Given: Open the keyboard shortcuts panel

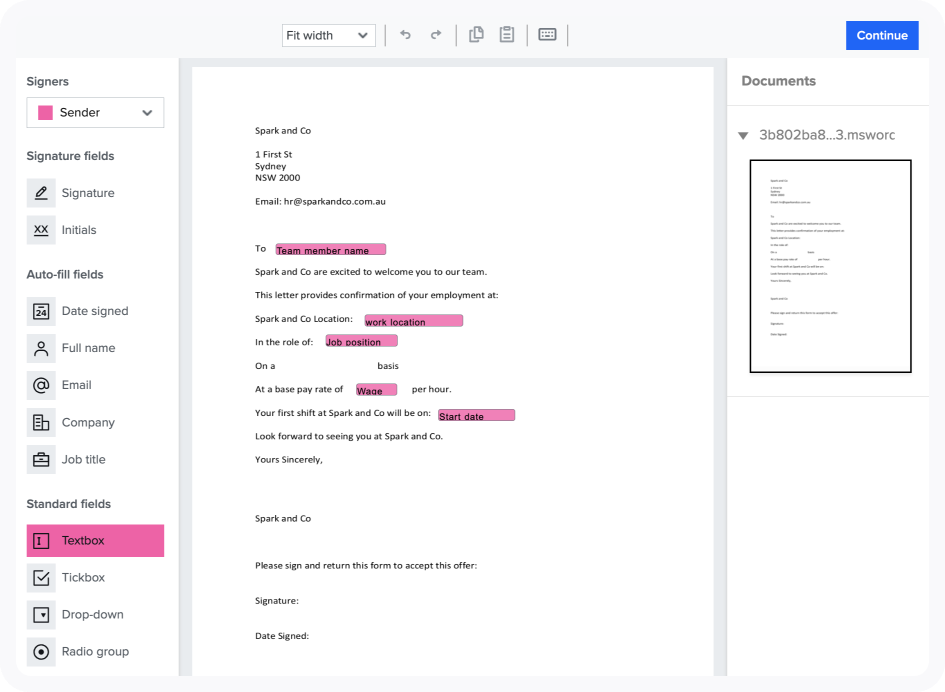Looking at the screenshot, I should click(x=547, y=34).
